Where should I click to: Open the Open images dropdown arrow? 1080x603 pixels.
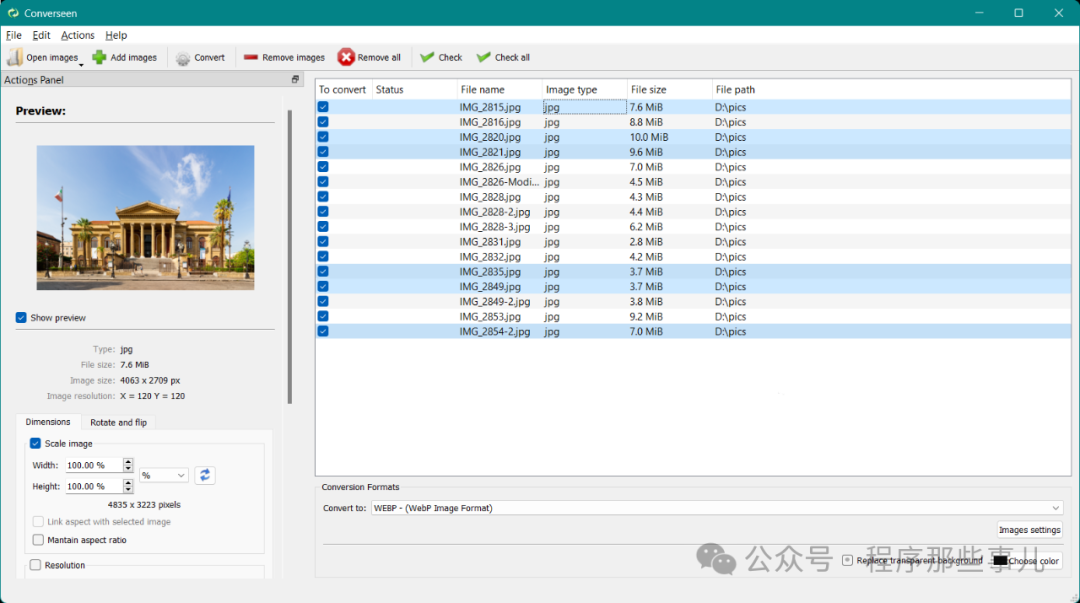pyautogui.click(x=81, y=65)
